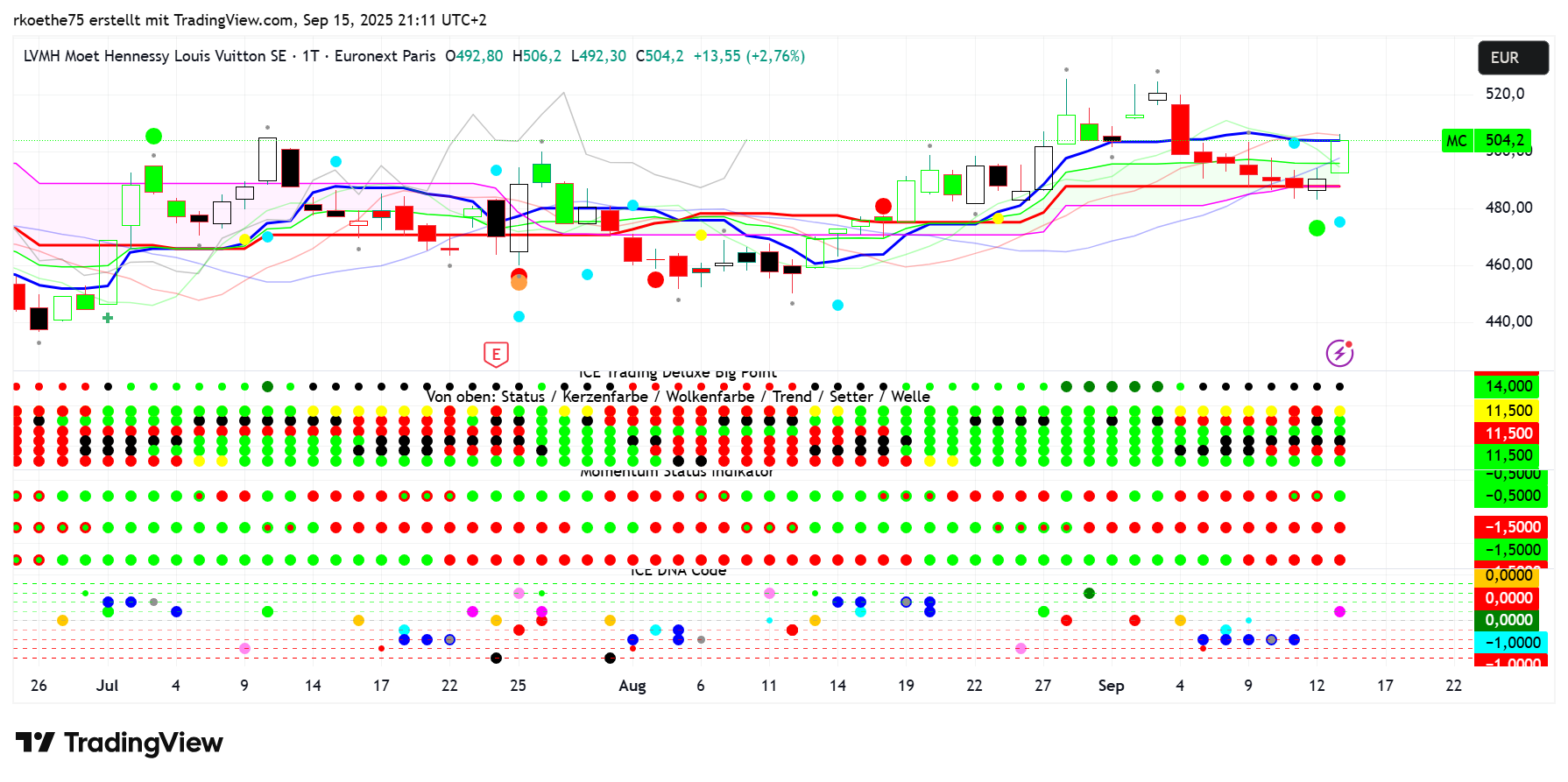Click the TradingView logo at bottom left
The image size is (1568, 782).
pyautogui.click(x=119, y=743)
